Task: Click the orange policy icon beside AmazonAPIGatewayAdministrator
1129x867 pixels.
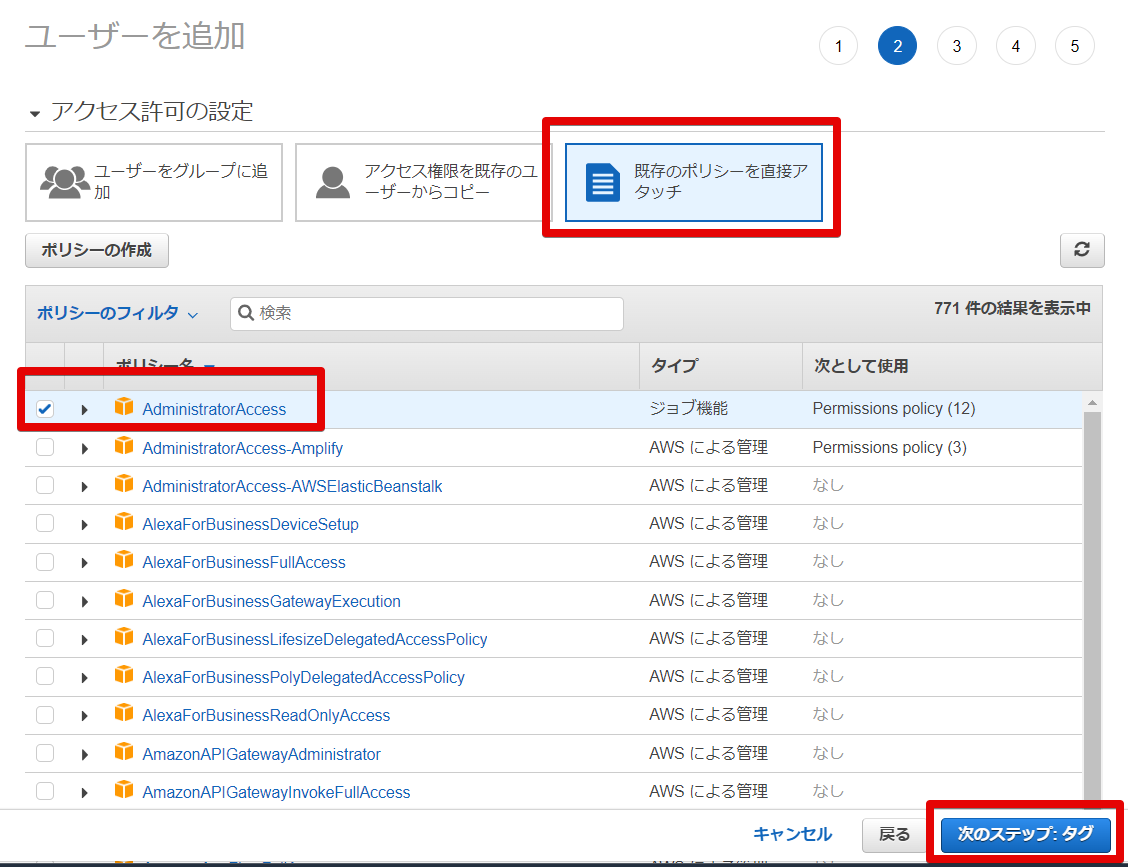Action: [124, 752]
